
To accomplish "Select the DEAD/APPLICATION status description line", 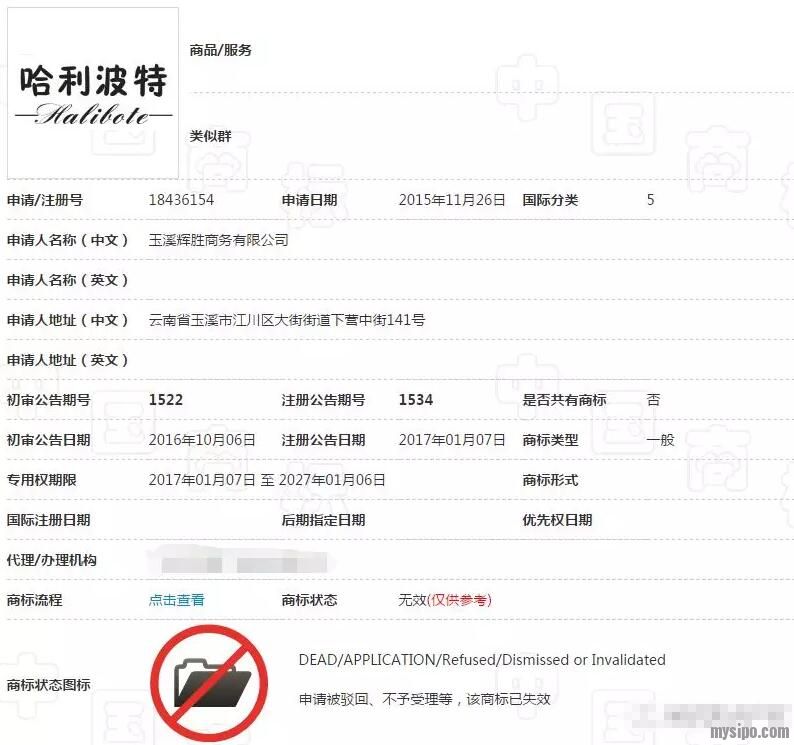I will coord(482,660).
